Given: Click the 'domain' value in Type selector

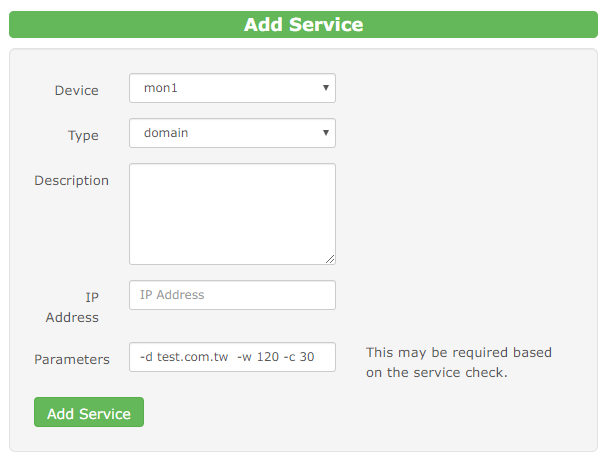Looking at the screenshot, I should pos(166,132).
